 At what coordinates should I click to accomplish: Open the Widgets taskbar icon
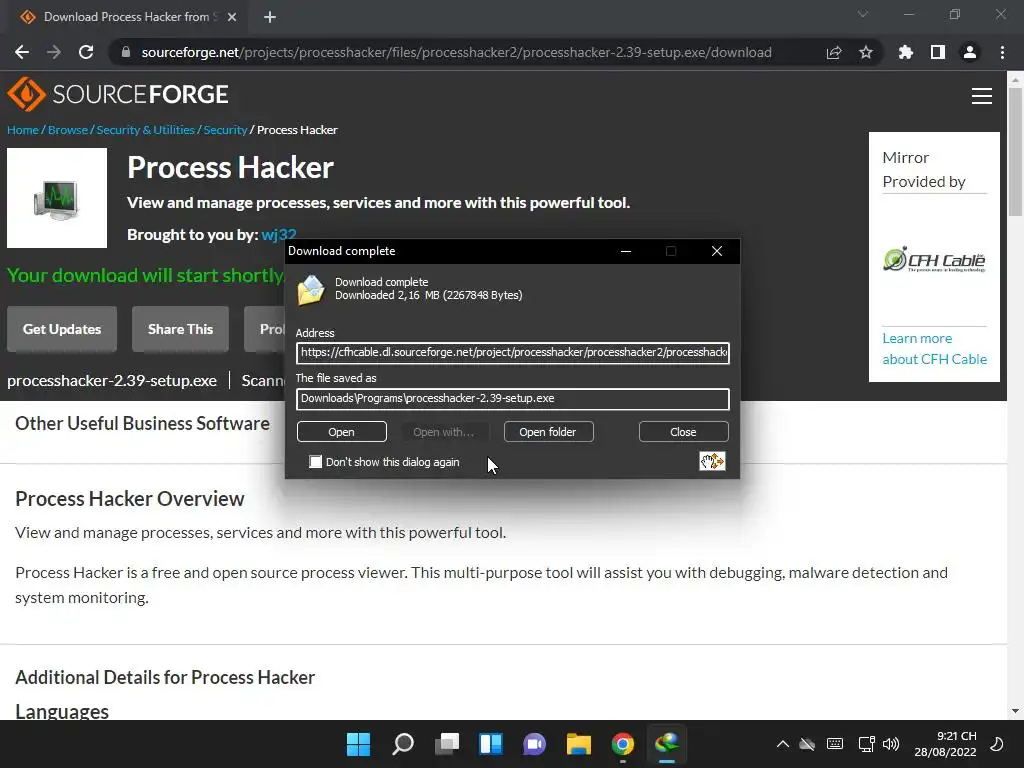490,744
